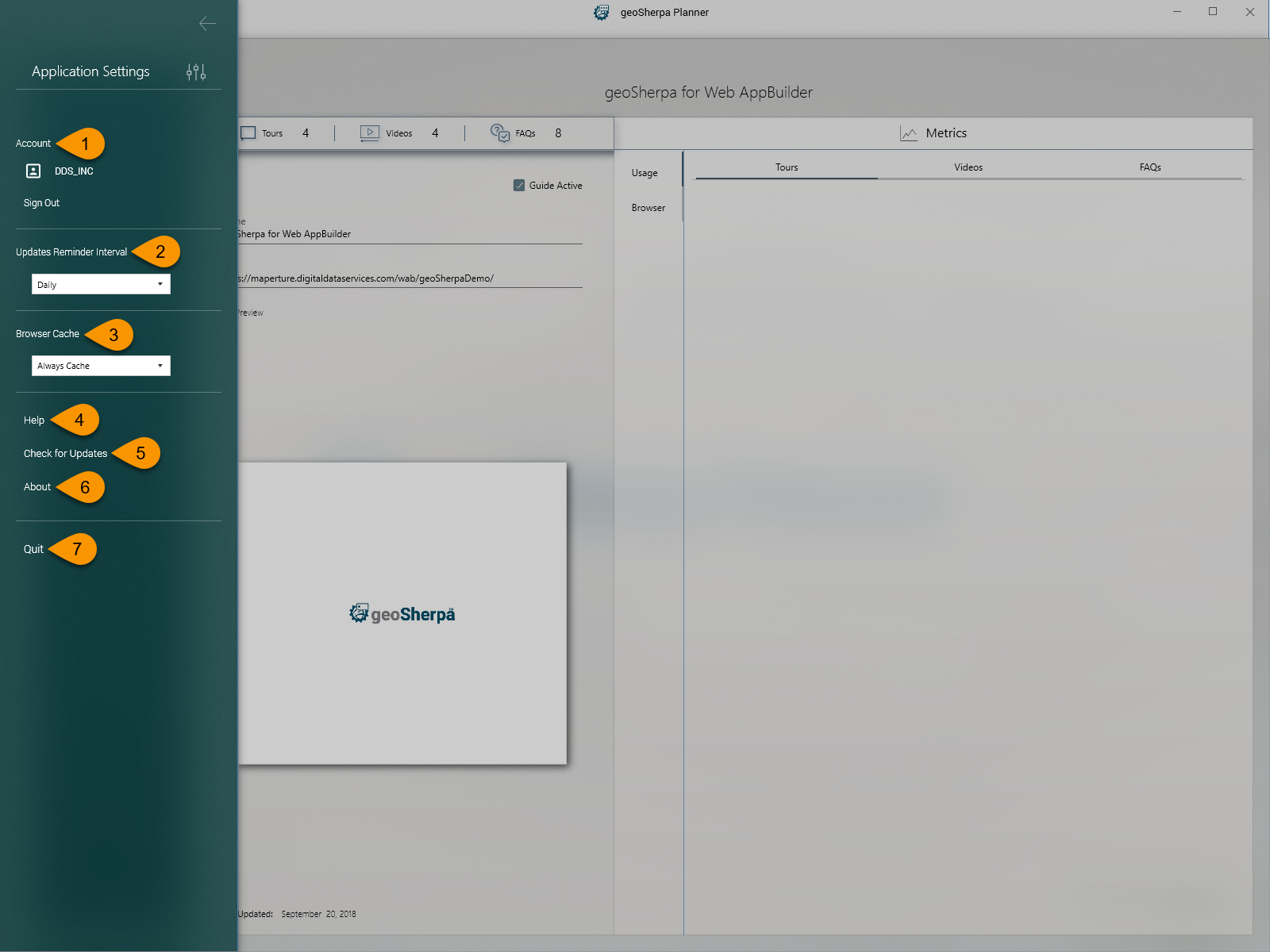The height and width of the screenshot is (952, 1270).
Task: Click the guide name input field
Action: point(410,234)
